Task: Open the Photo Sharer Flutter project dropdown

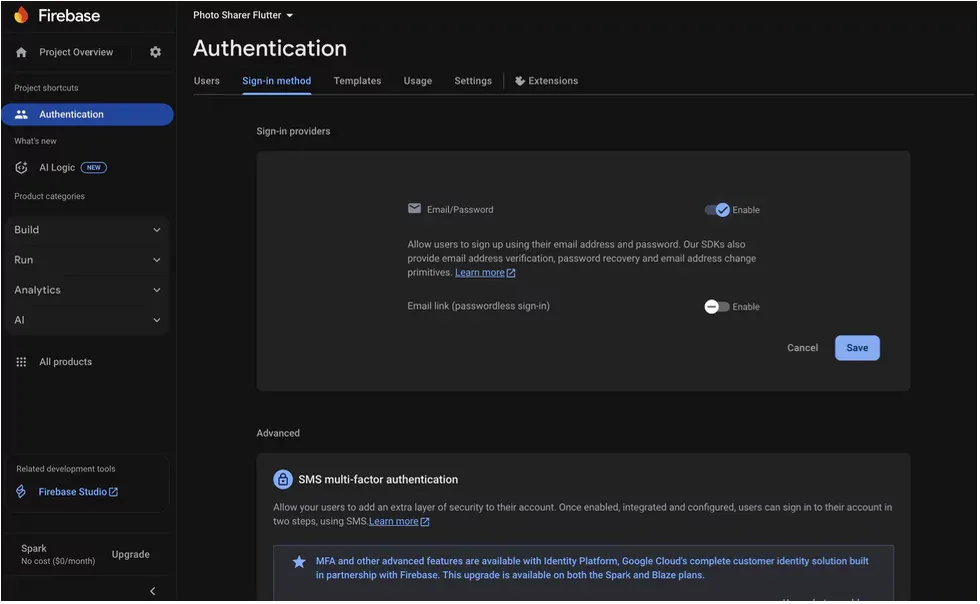Action: click(243, 15)
